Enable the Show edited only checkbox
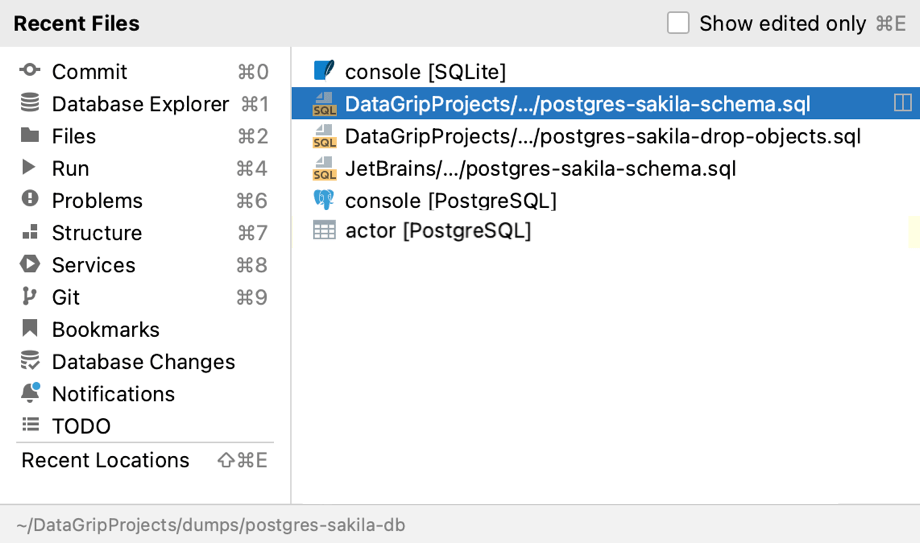Viewport: 920px width, 543px height. 678,23
